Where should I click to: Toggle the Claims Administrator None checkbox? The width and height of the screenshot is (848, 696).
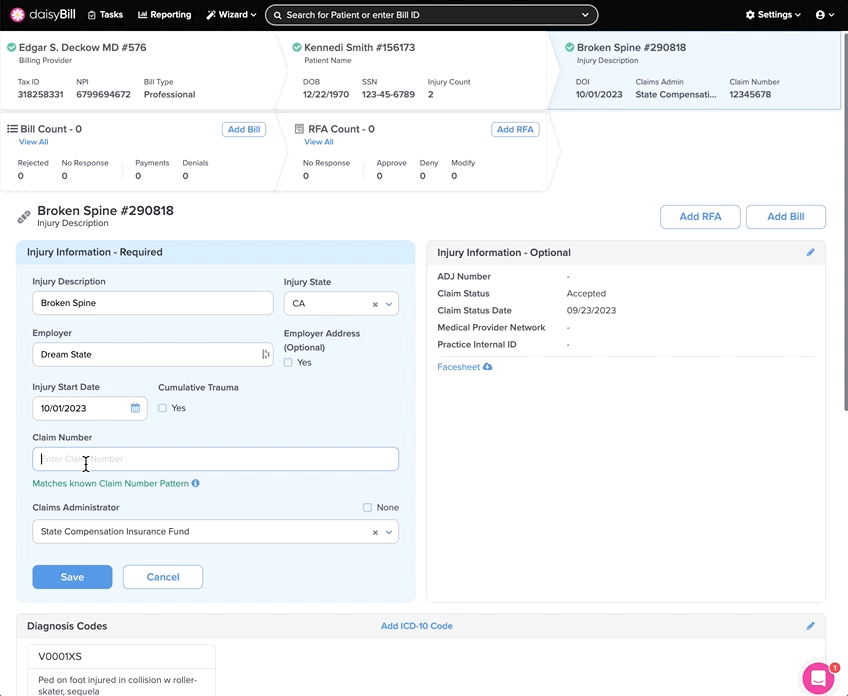point(367,508)
